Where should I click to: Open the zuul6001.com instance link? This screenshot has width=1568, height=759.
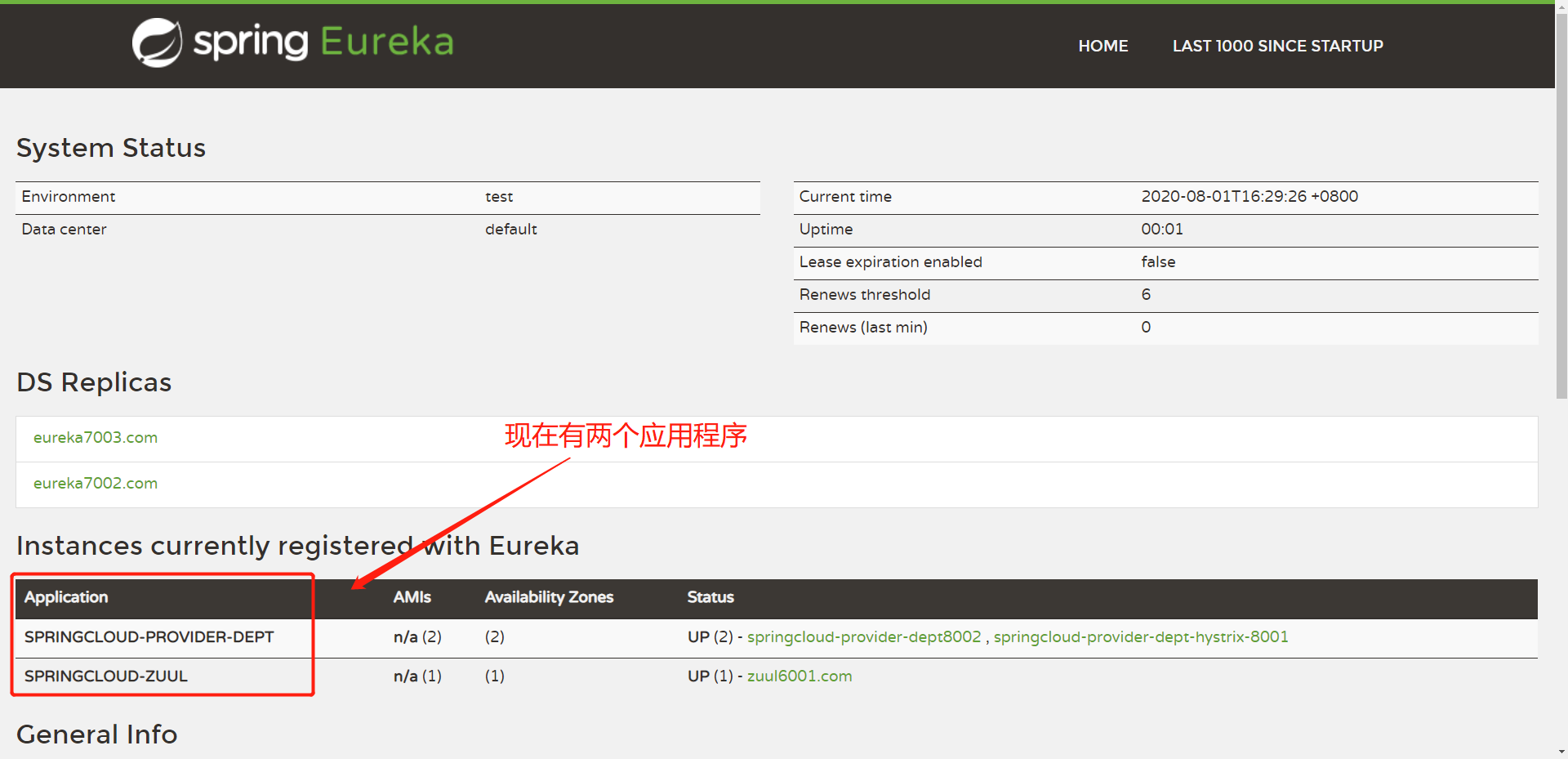(799, 676)
